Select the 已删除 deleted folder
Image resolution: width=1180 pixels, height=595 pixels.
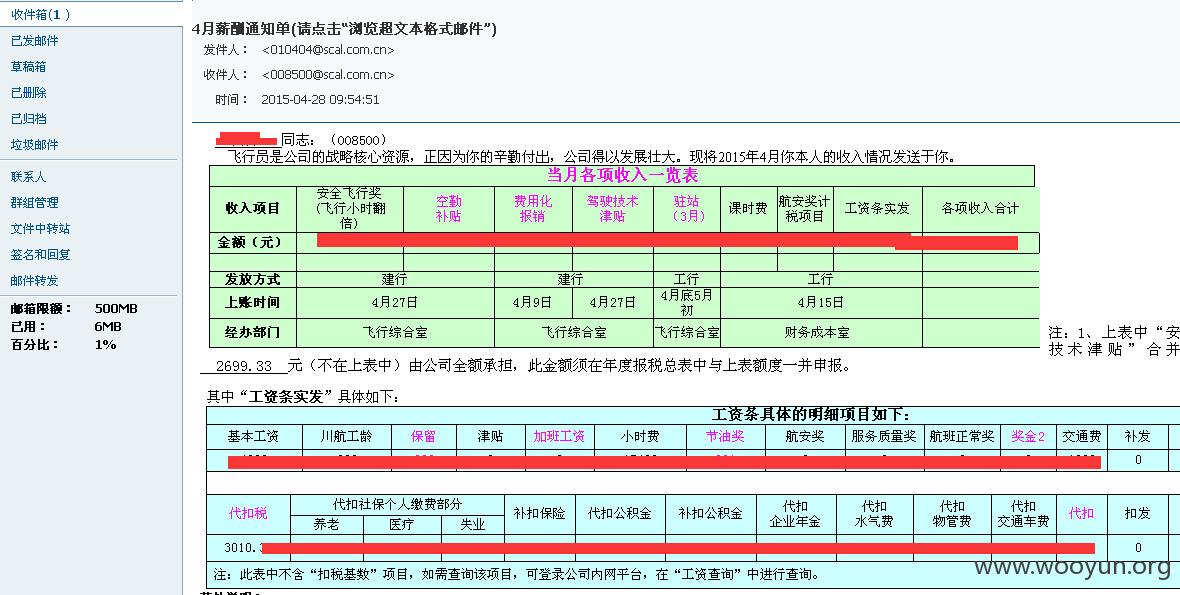pyautogui.click(x=29, y=93)
